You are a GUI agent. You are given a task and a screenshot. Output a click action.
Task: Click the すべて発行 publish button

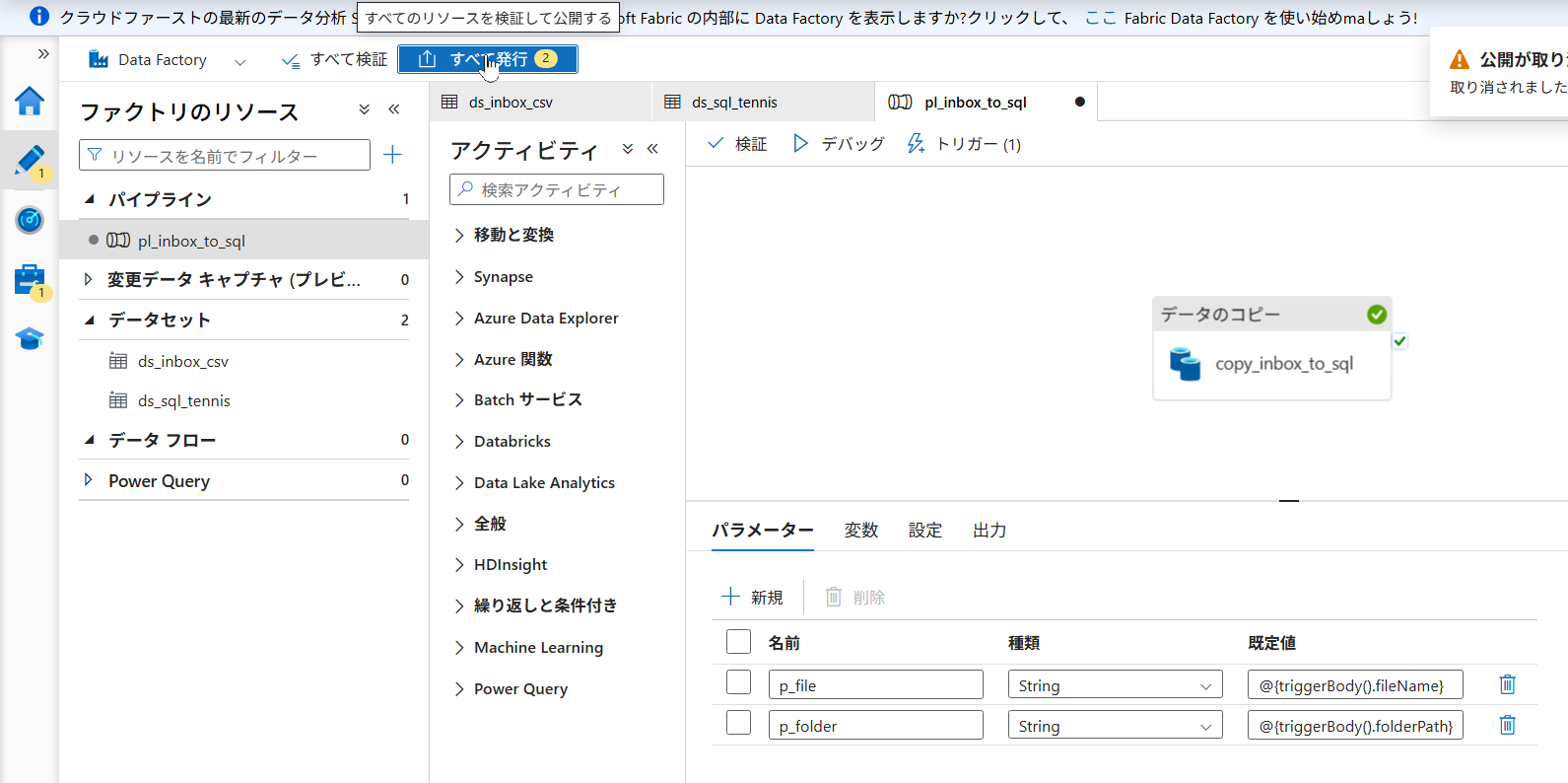click(x=488, y=59)
